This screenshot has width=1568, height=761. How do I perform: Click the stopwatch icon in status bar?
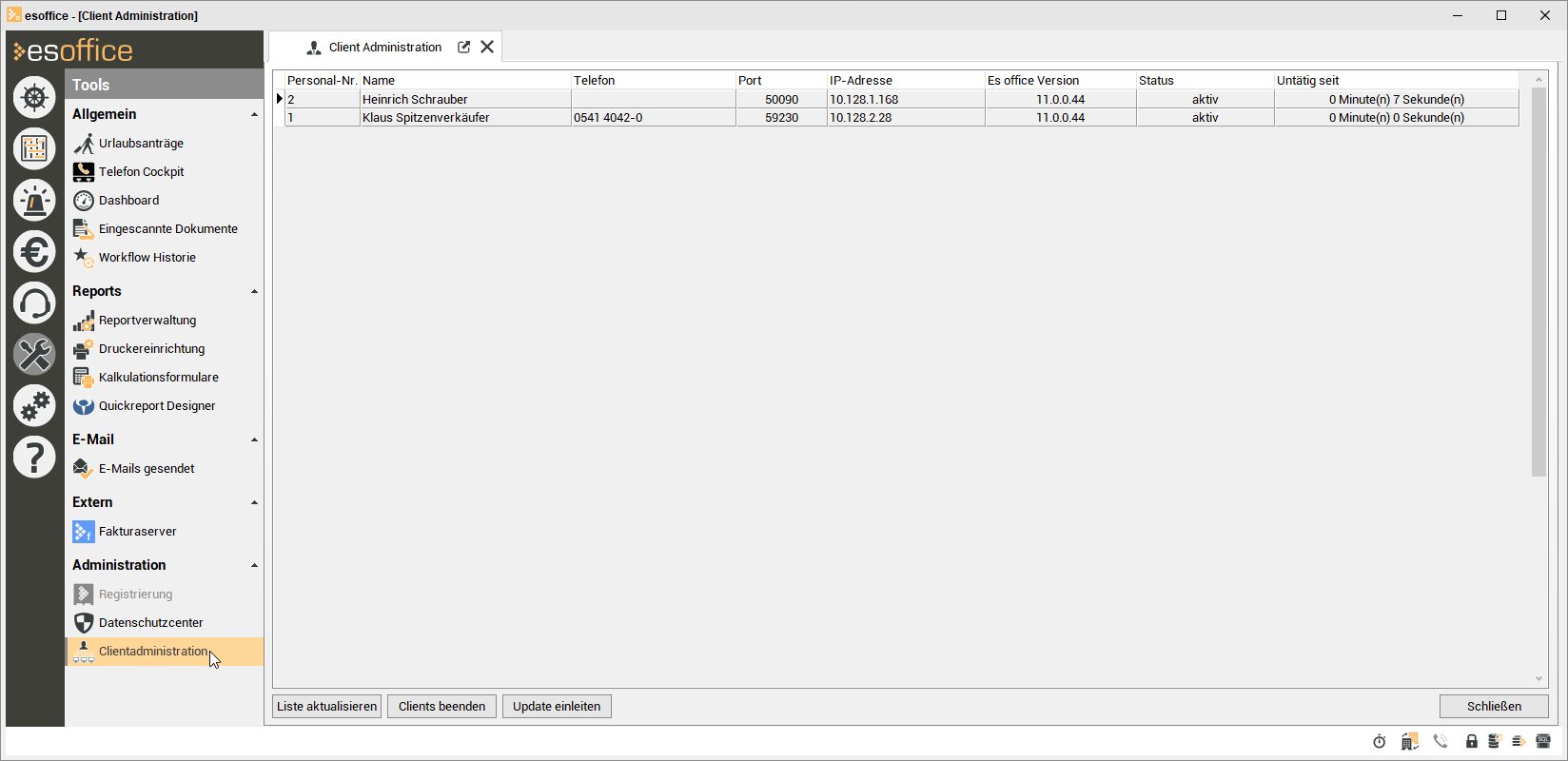click(1380, 742)
